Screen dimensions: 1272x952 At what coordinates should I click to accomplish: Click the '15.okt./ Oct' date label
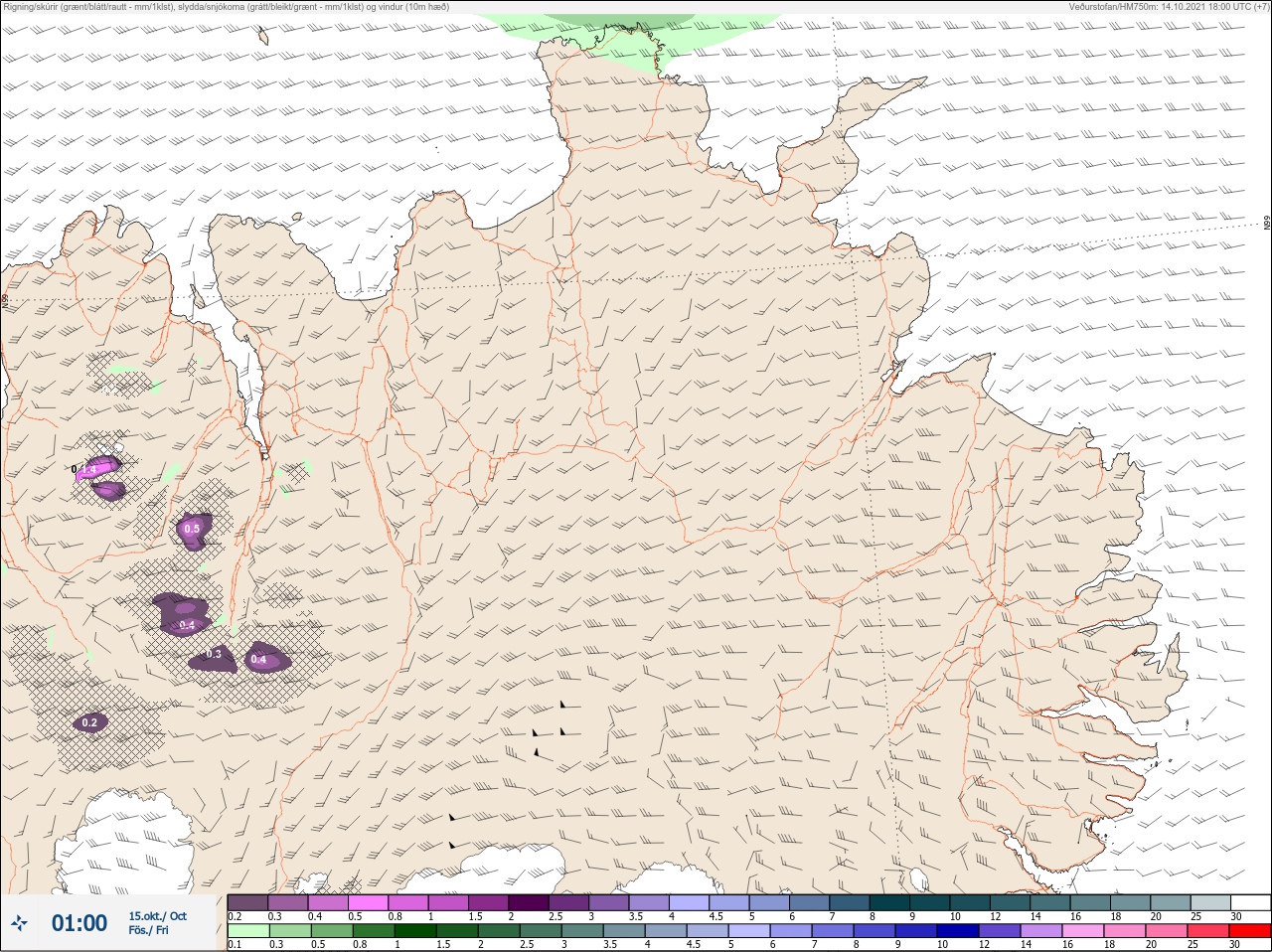pyautogui.click(x=157, y=916)
